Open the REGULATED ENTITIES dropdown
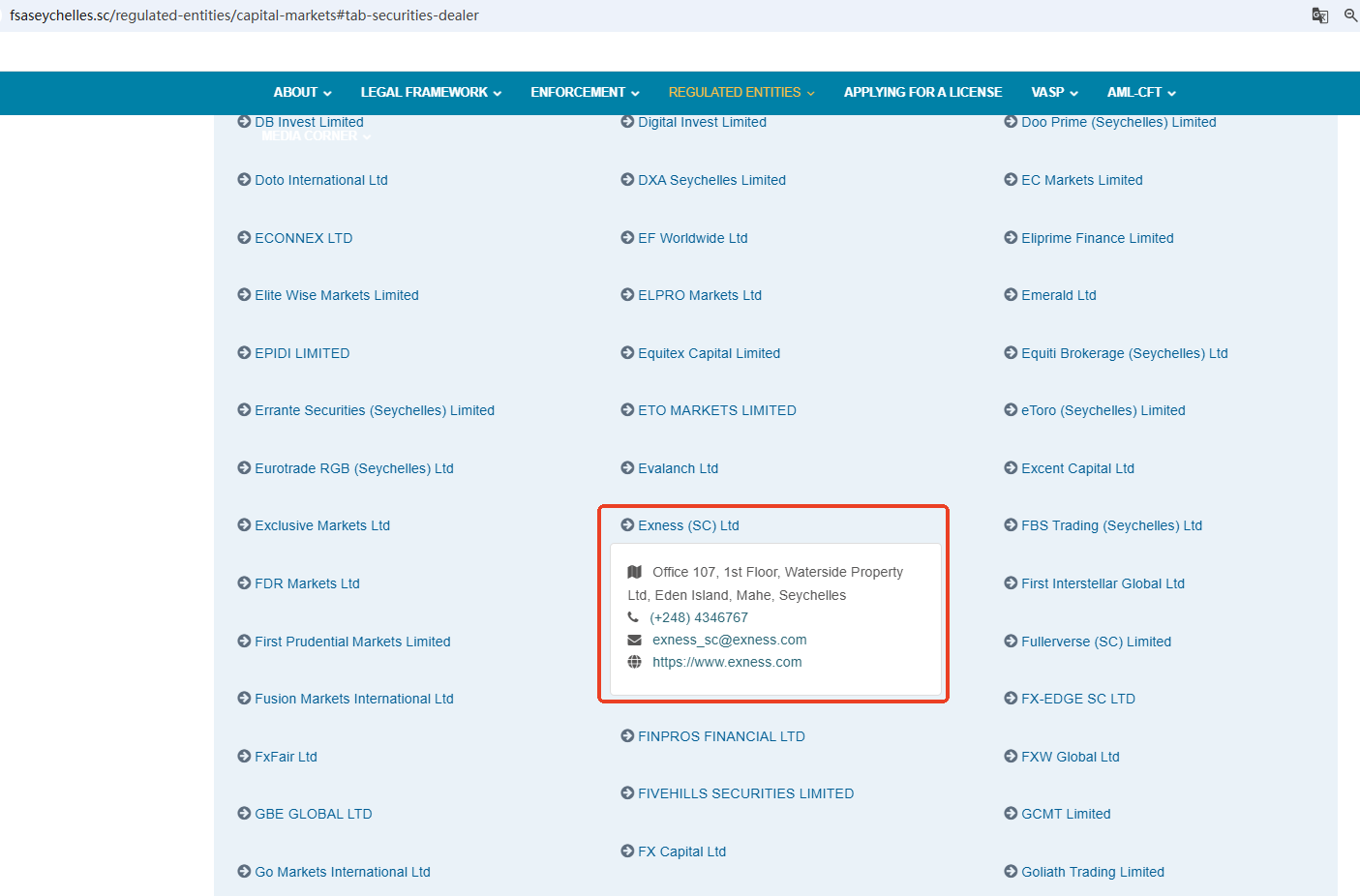The height and width of the screenshot is (896, 1360). tap(741, 92)
